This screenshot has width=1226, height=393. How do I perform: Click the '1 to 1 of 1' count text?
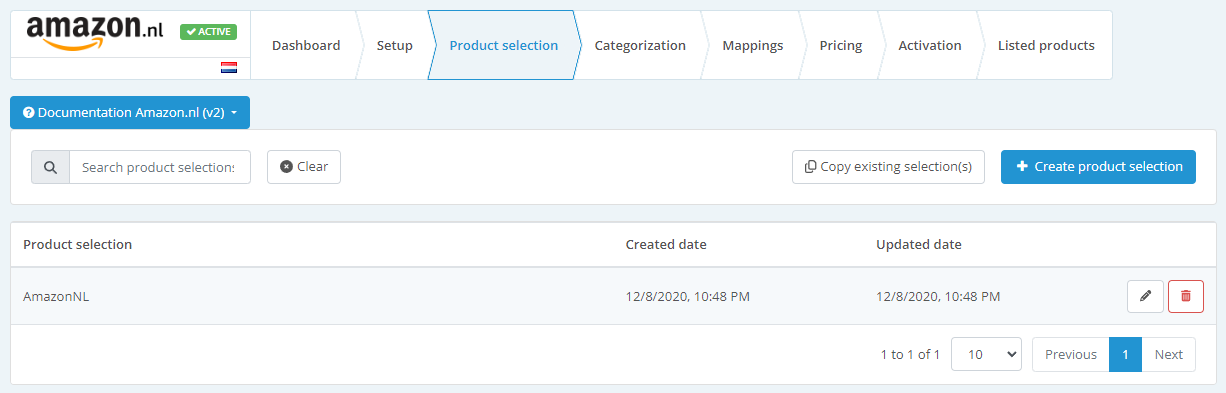pyautogui.click(x=910, y=354)
